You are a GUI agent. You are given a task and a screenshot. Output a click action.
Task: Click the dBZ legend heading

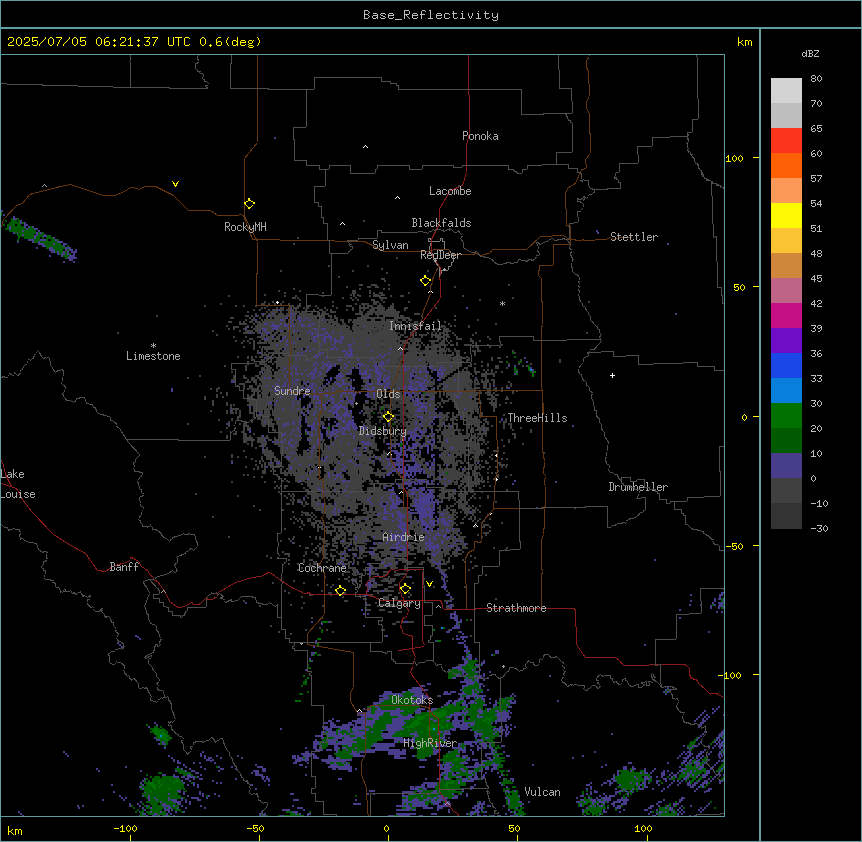point(810,53)
